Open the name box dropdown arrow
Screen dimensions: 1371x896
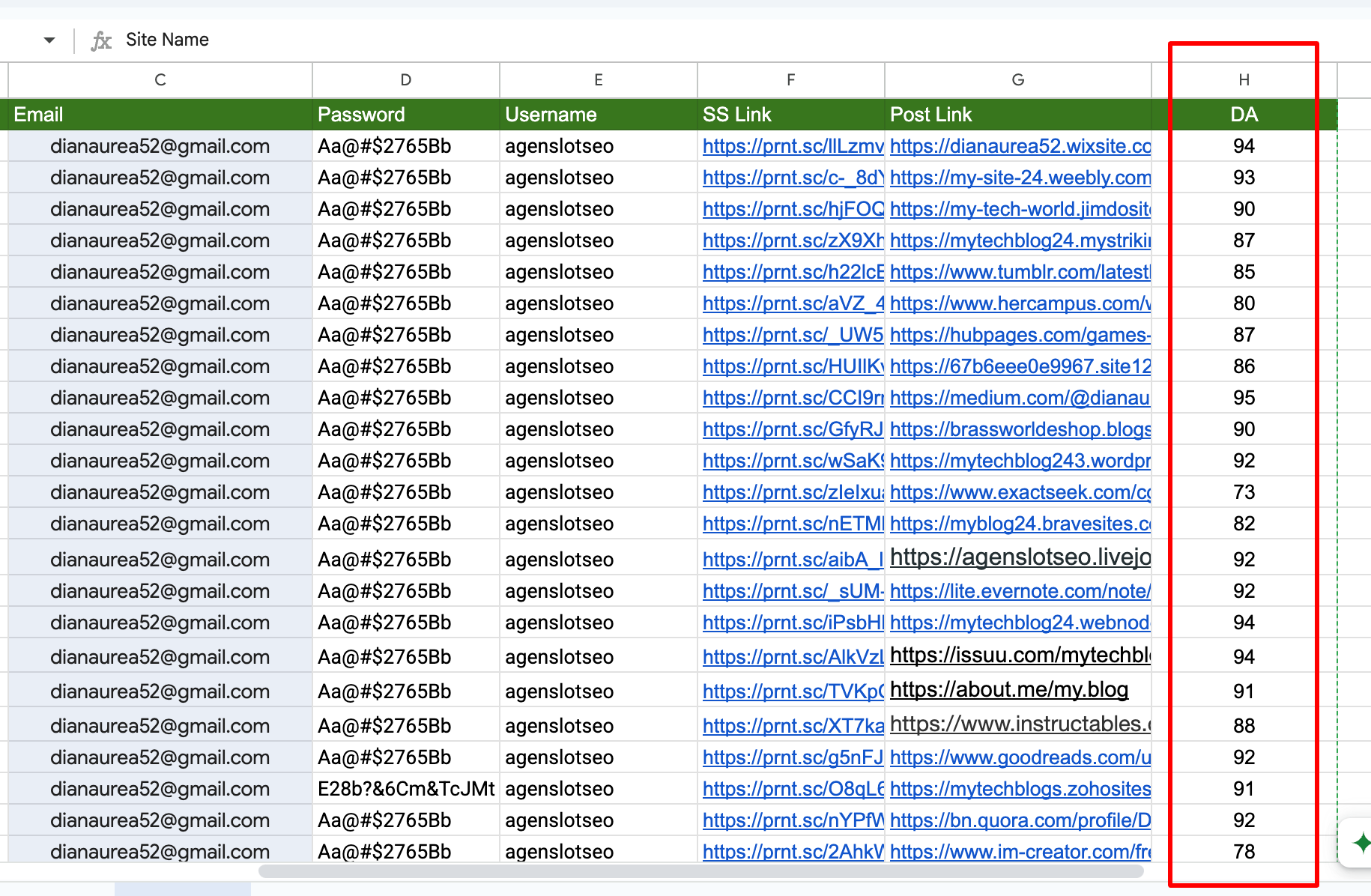(49, 40)
